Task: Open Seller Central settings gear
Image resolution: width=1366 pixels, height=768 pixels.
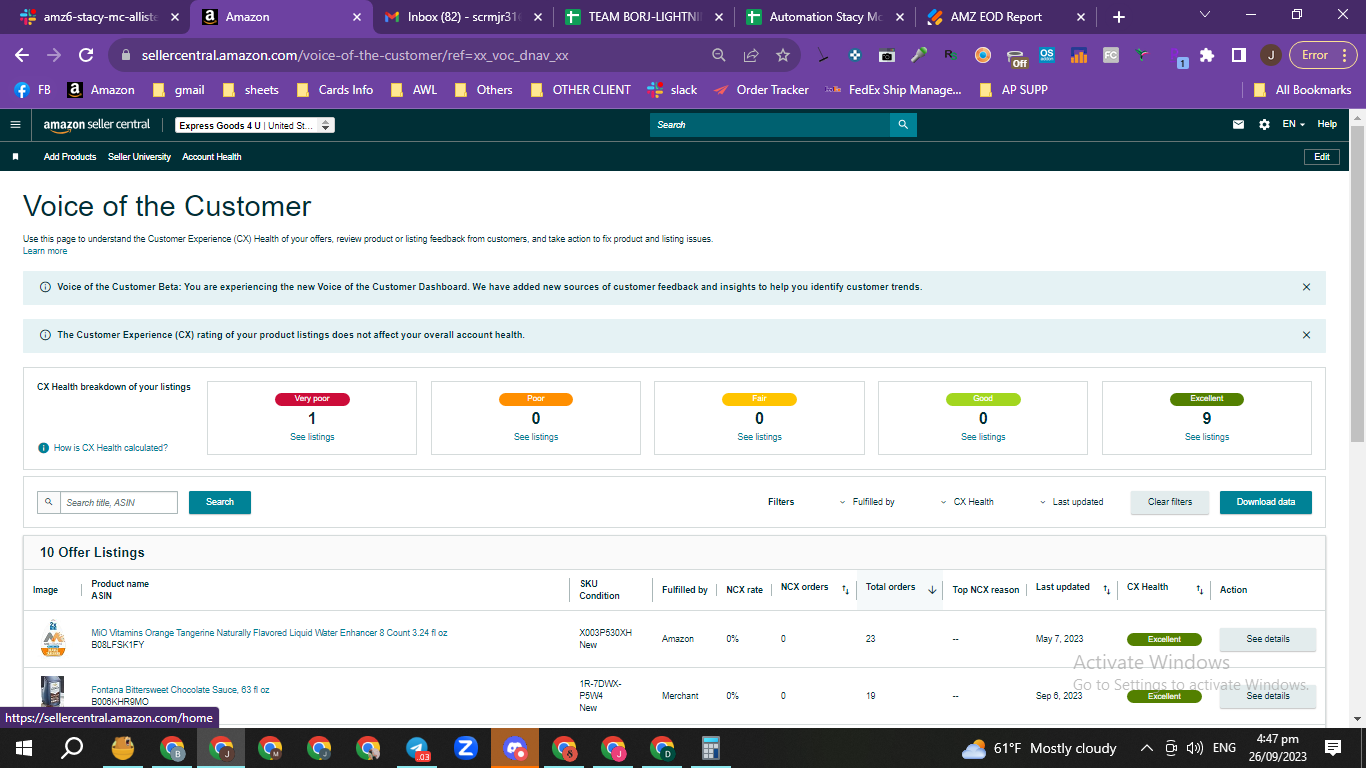Action: [x=1264, y=125]
